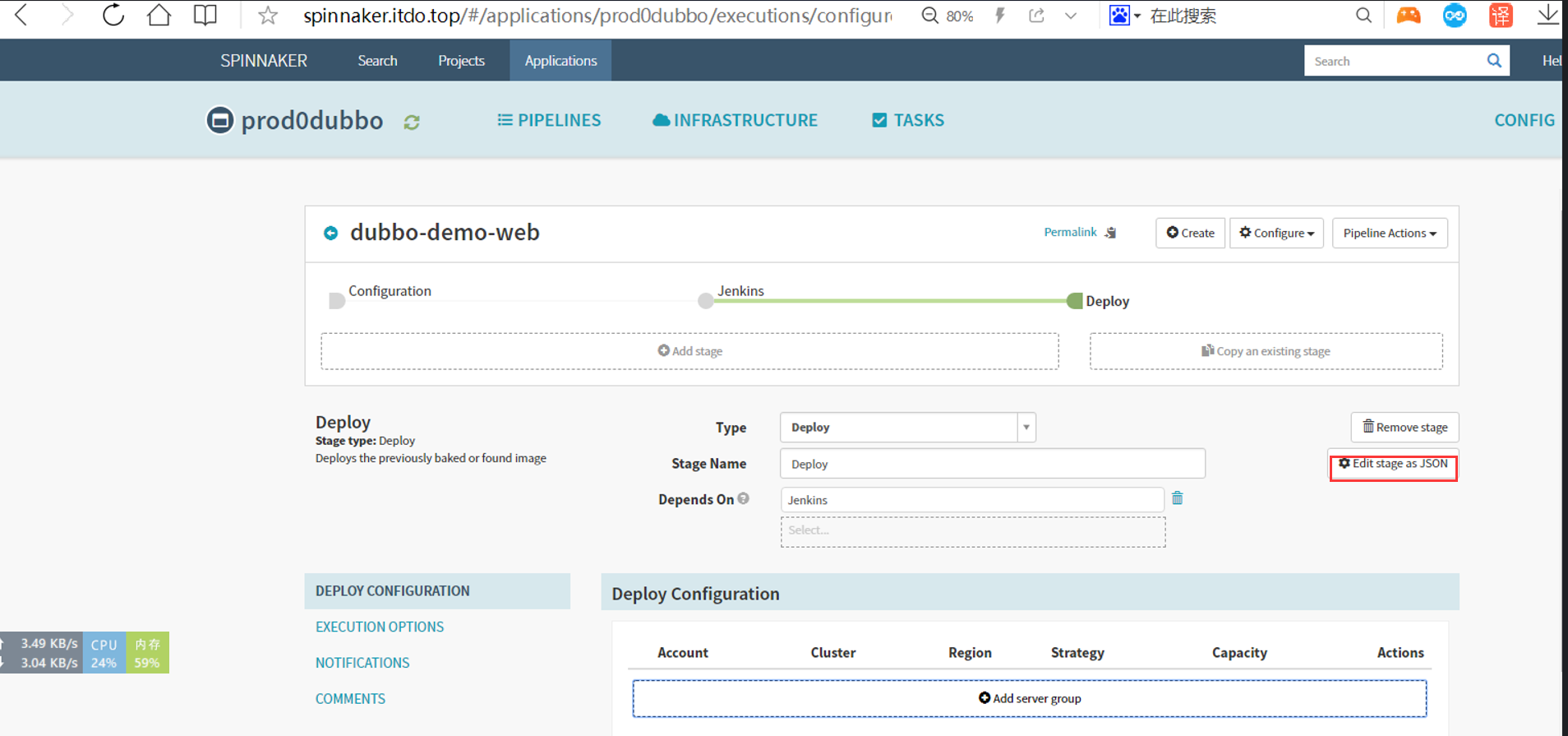Click the SPINNAKER logo link
This screenshot has height=736, width=1568.
pos(264,61)
